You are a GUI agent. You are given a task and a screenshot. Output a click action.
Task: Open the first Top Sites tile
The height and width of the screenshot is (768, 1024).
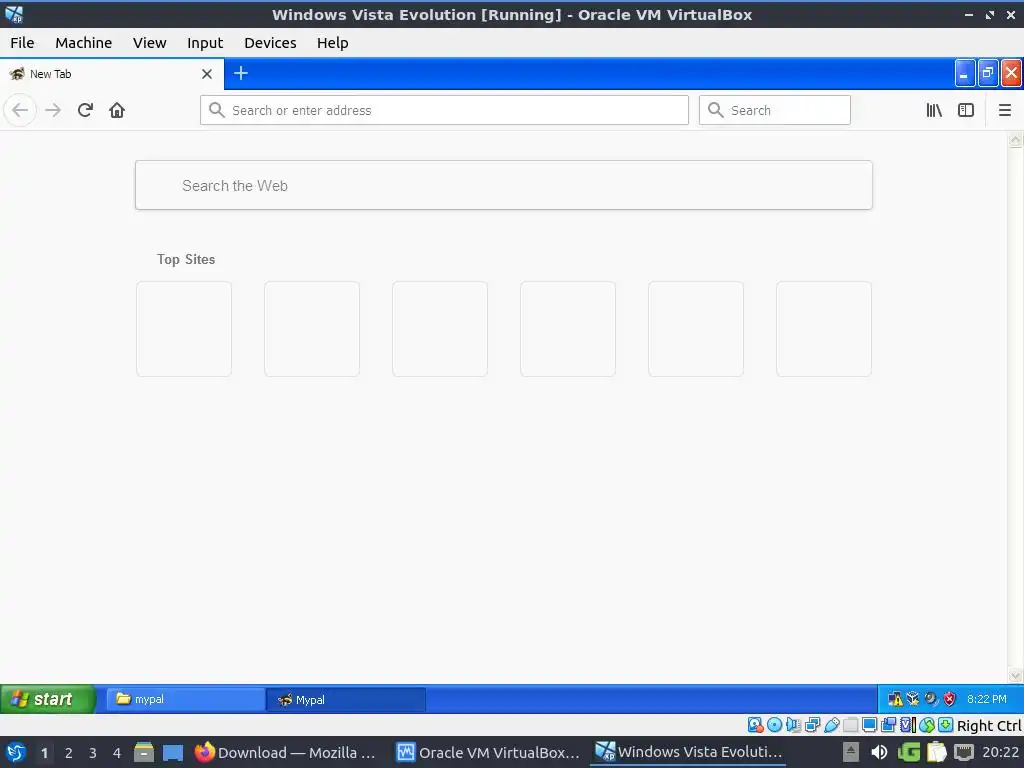[x=184, y=329]
